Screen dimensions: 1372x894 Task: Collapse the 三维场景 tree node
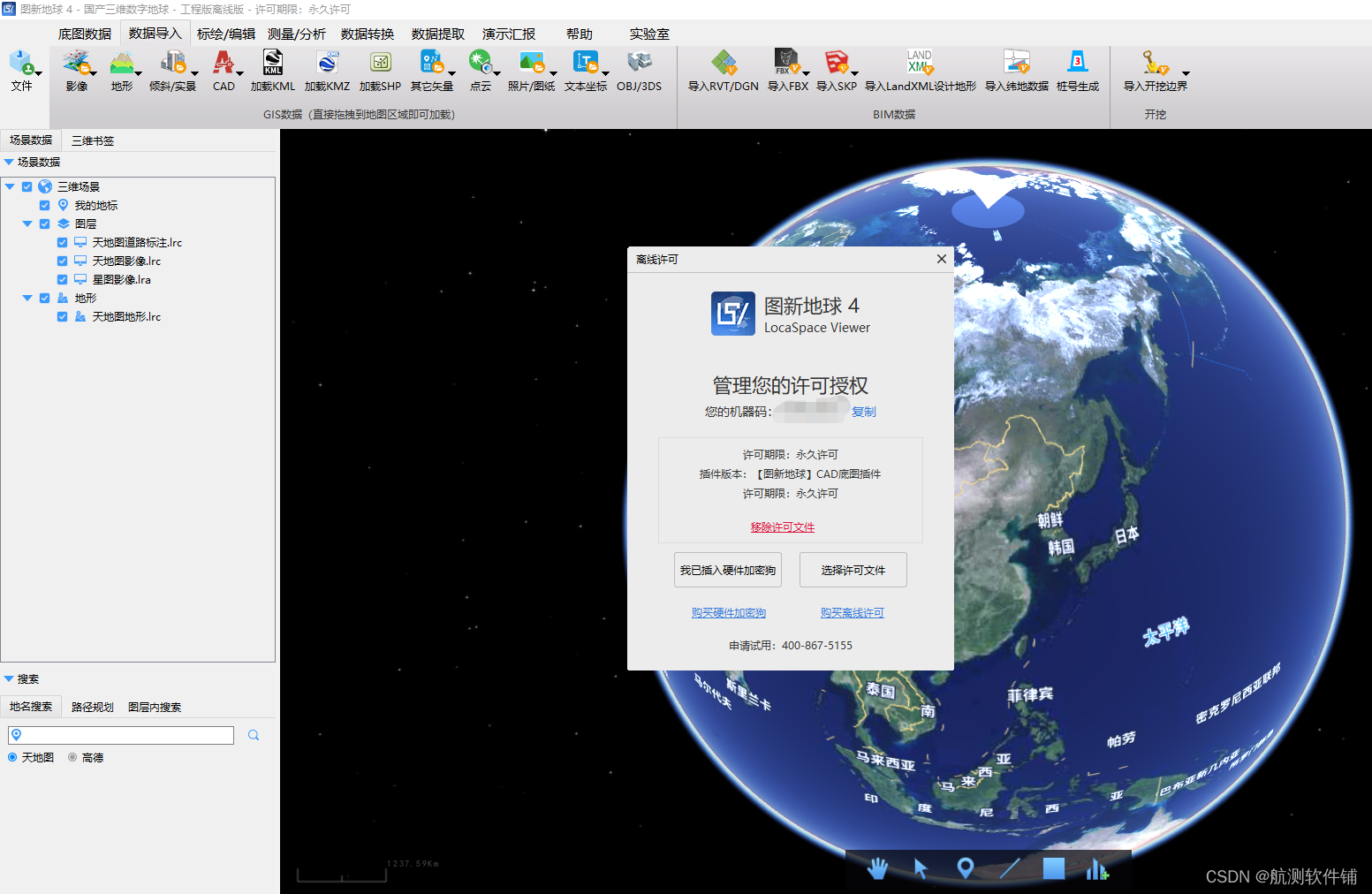click(x=10, y=186)
